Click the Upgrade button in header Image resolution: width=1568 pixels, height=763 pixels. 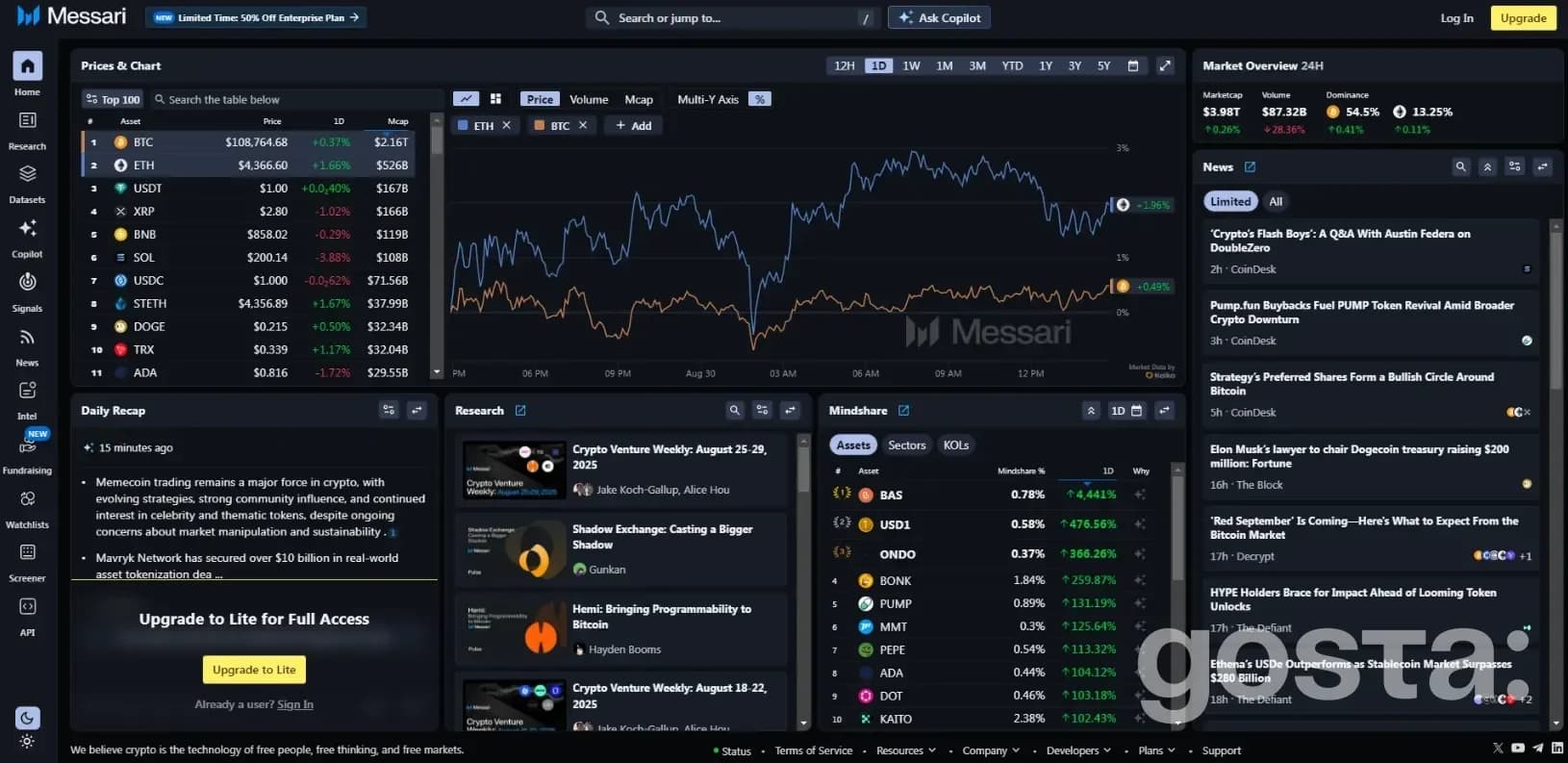click(1523, 17)
